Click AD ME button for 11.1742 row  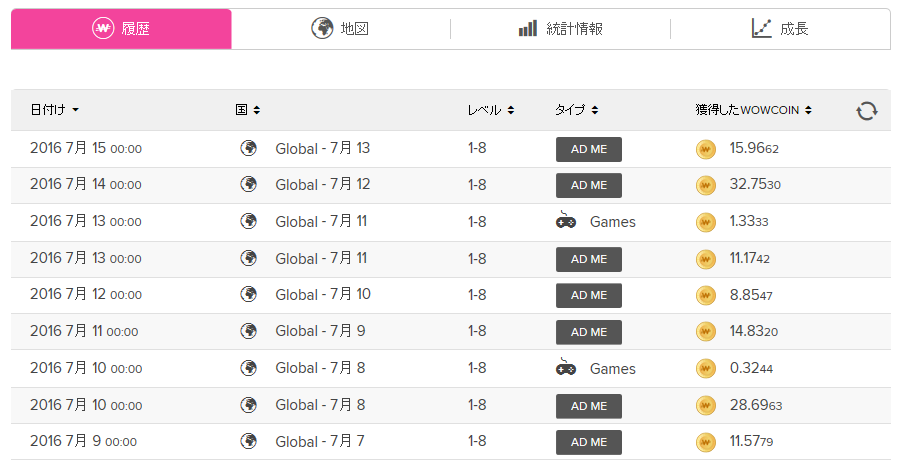[588, 259]
